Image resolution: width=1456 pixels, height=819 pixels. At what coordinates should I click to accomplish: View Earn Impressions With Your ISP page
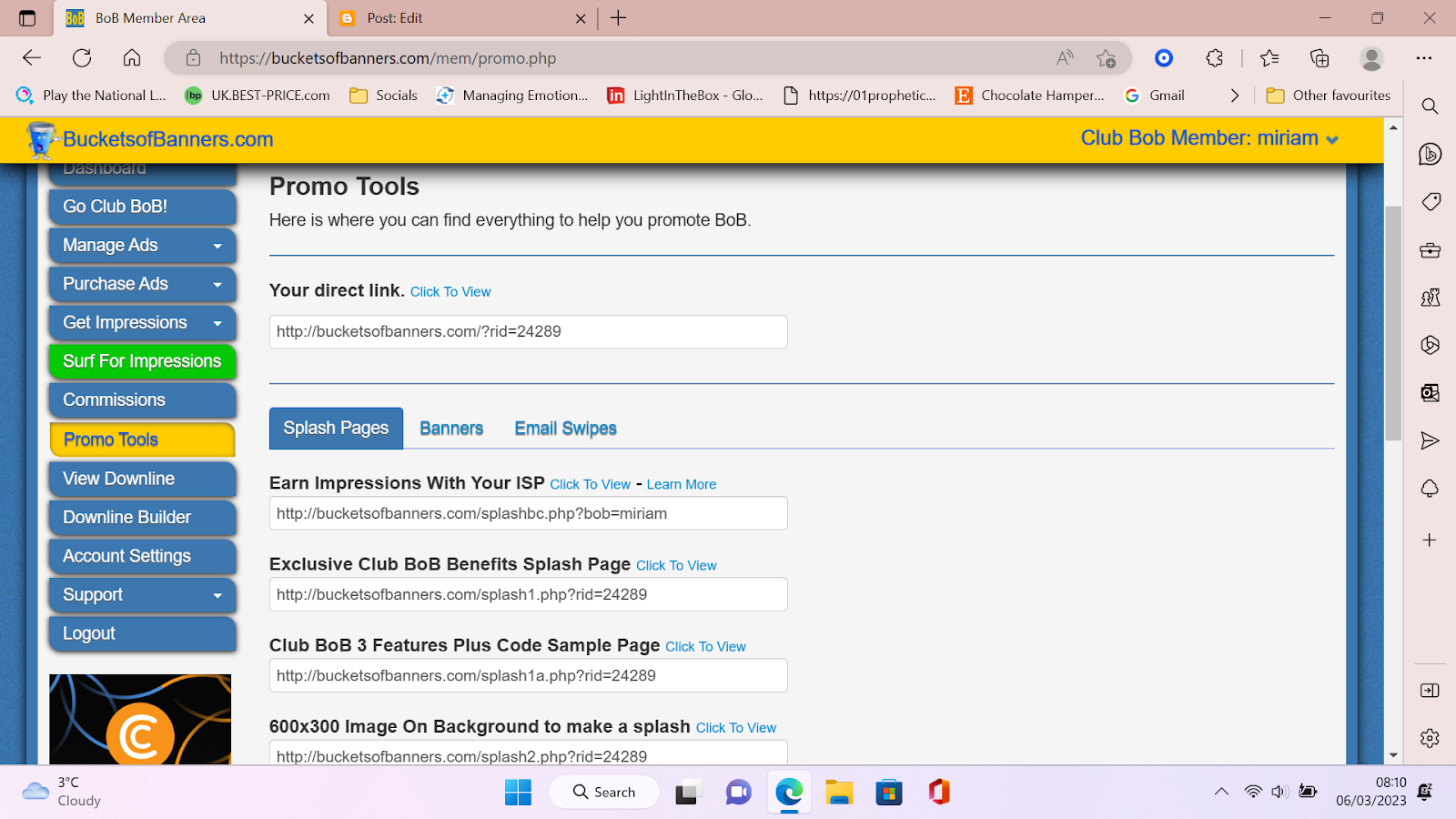590,484
